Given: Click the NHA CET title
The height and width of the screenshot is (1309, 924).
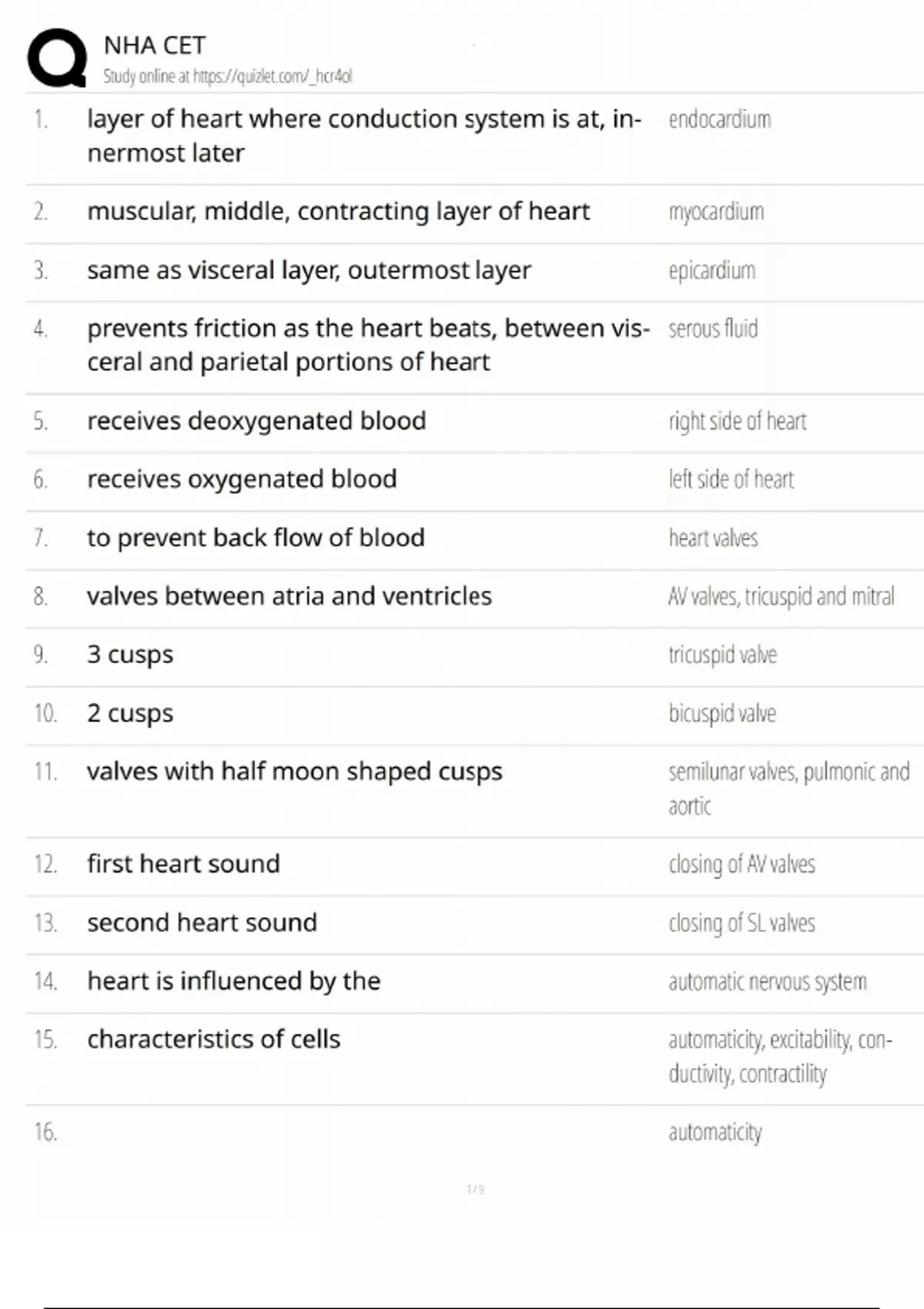Looking at the screenshot, I should (155, 45).
